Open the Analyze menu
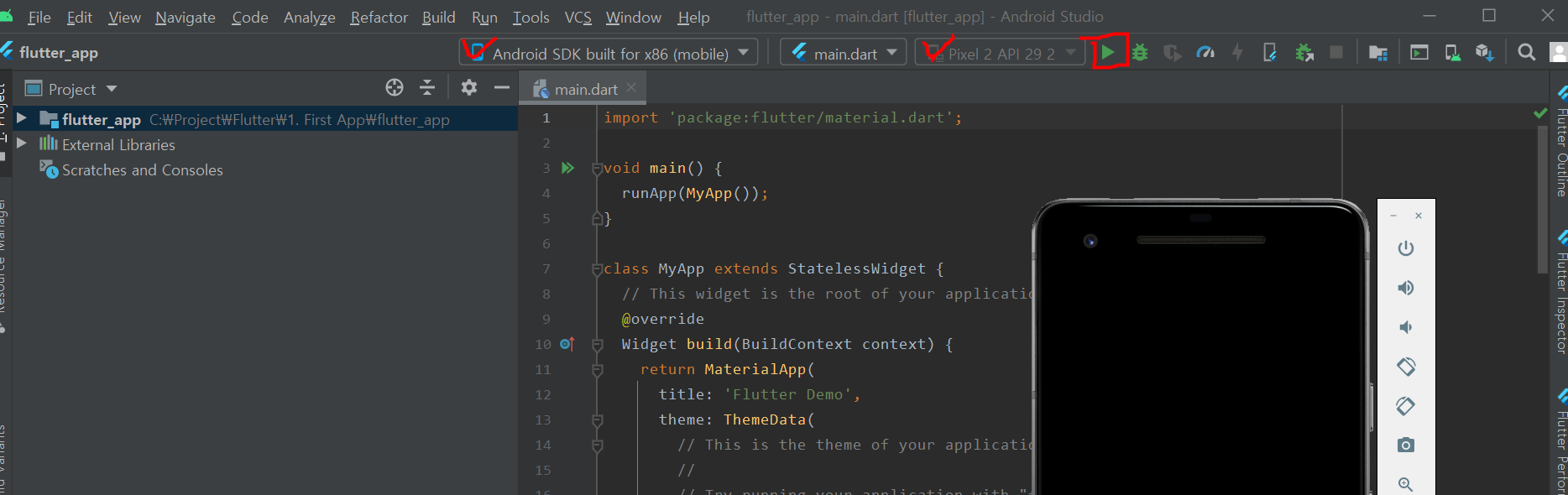The width and height of the screenshot is (1568, 495). [310, 17]
